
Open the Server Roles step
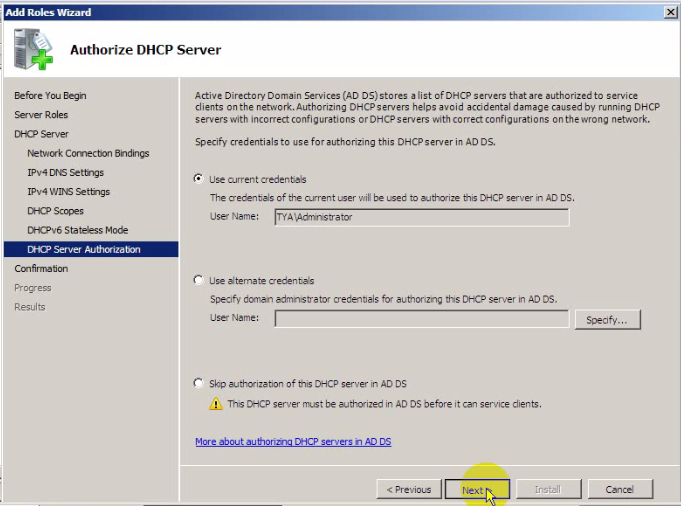tap(41, 115)
